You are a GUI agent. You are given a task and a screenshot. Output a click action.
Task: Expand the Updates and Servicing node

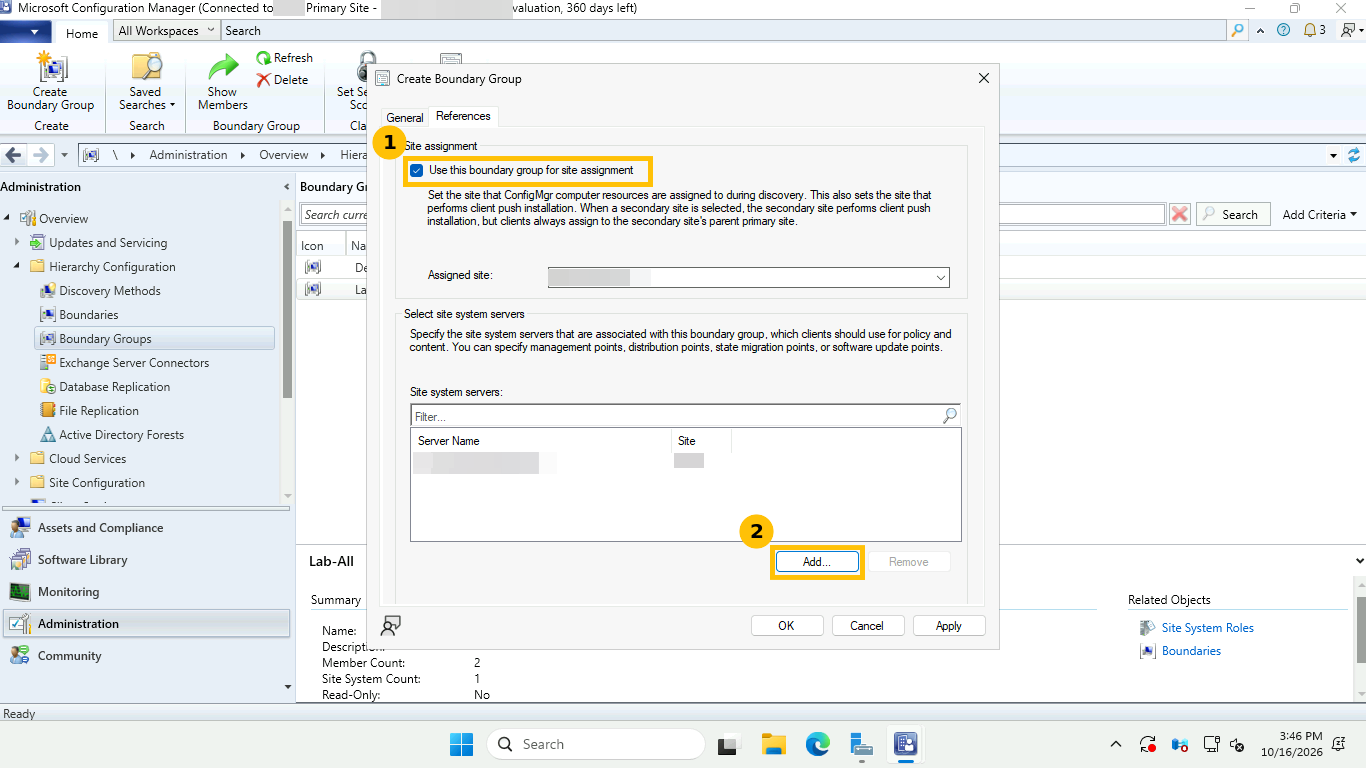[x=17, y=243]
